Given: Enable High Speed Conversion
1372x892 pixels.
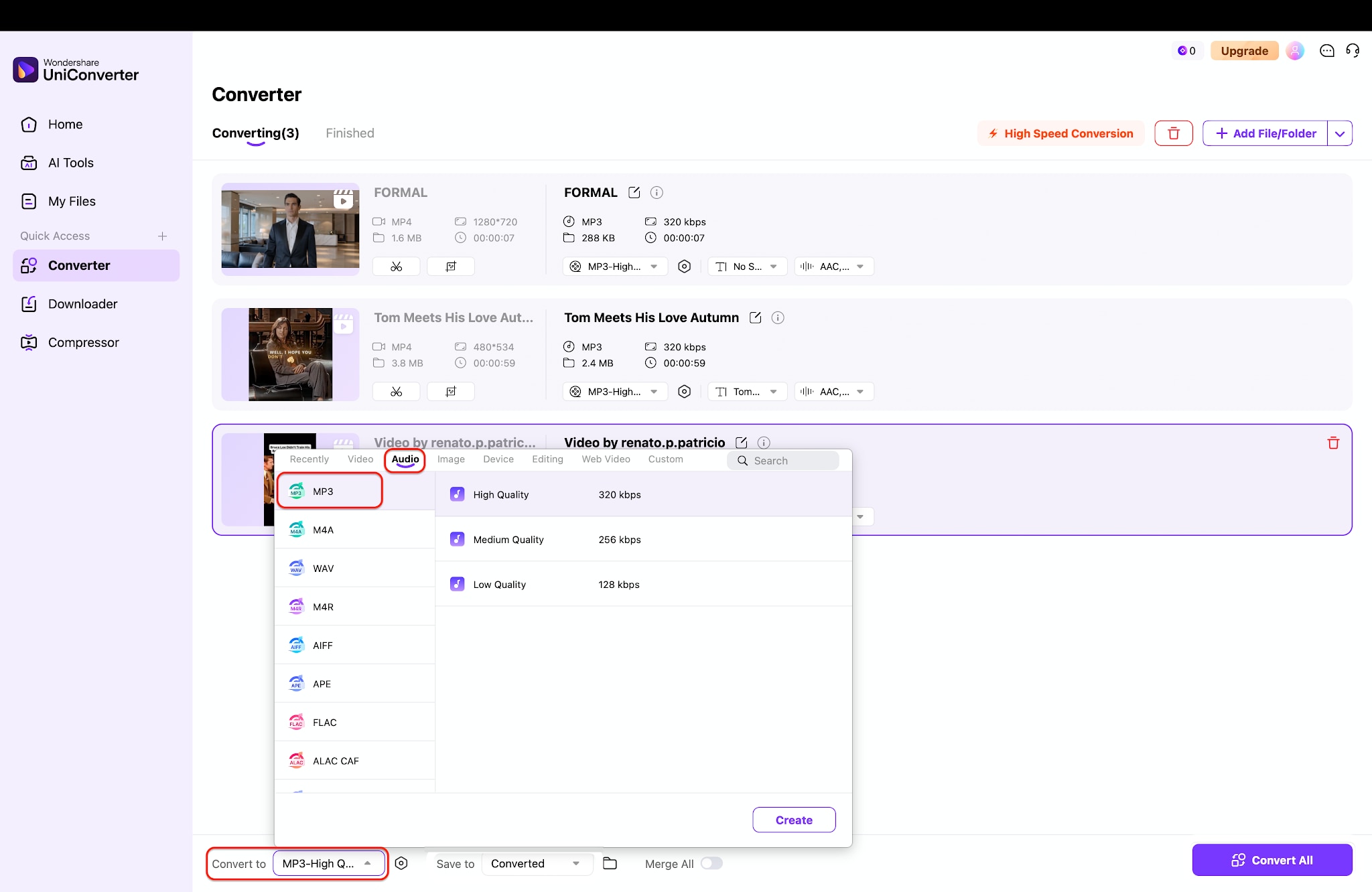Looking at the screenshot, I should 1060,133.
